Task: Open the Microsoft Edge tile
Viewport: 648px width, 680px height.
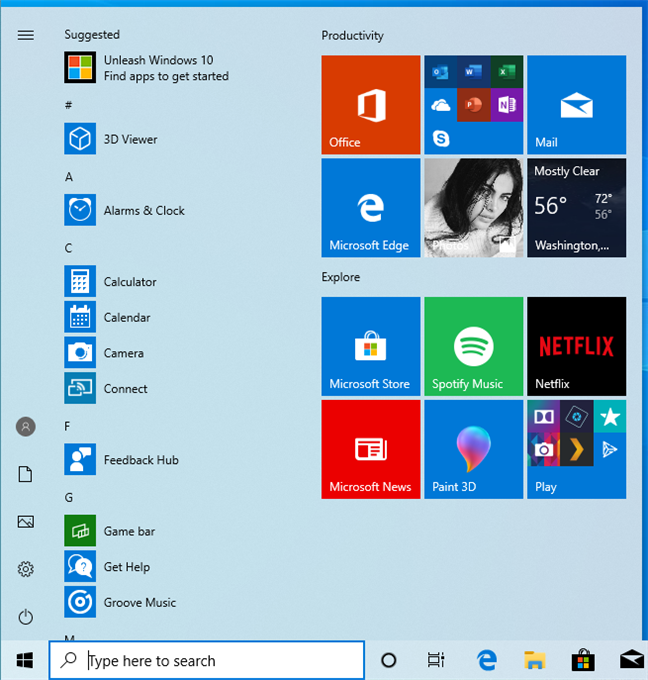Action: tap(371, 208)
